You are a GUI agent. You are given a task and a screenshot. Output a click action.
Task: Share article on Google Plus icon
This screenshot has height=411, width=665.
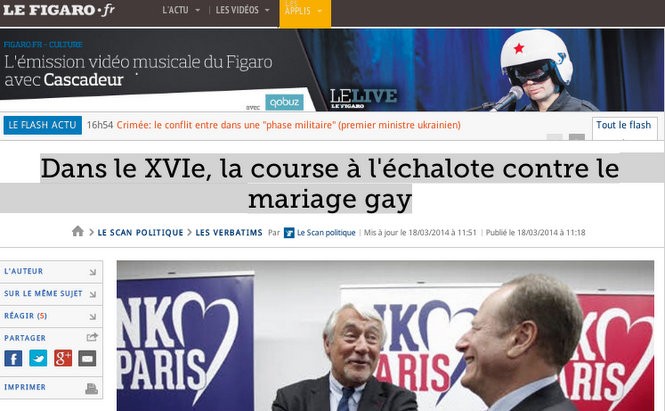pos(63,358)
